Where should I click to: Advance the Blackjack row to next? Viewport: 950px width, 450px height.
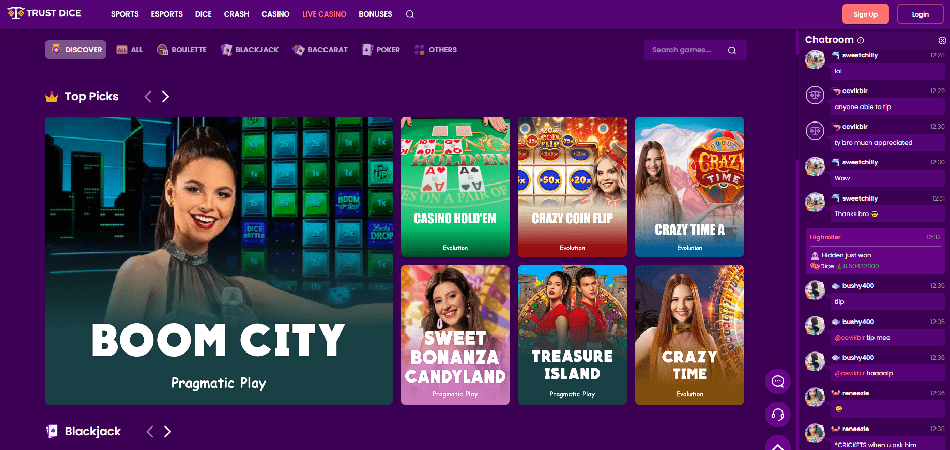(x=168, y=431)
